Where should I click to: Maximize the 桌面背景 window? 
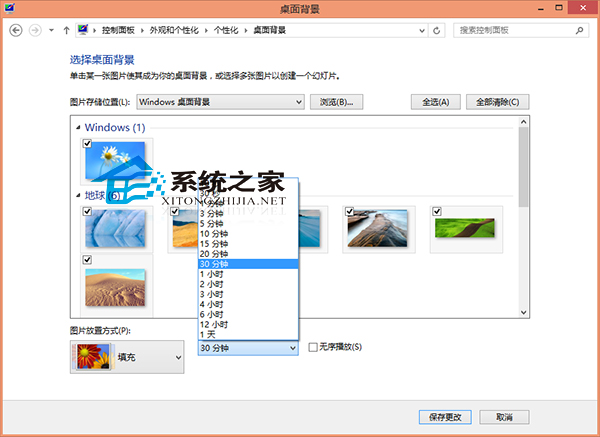pyautogui.click(x=559, y=8)
